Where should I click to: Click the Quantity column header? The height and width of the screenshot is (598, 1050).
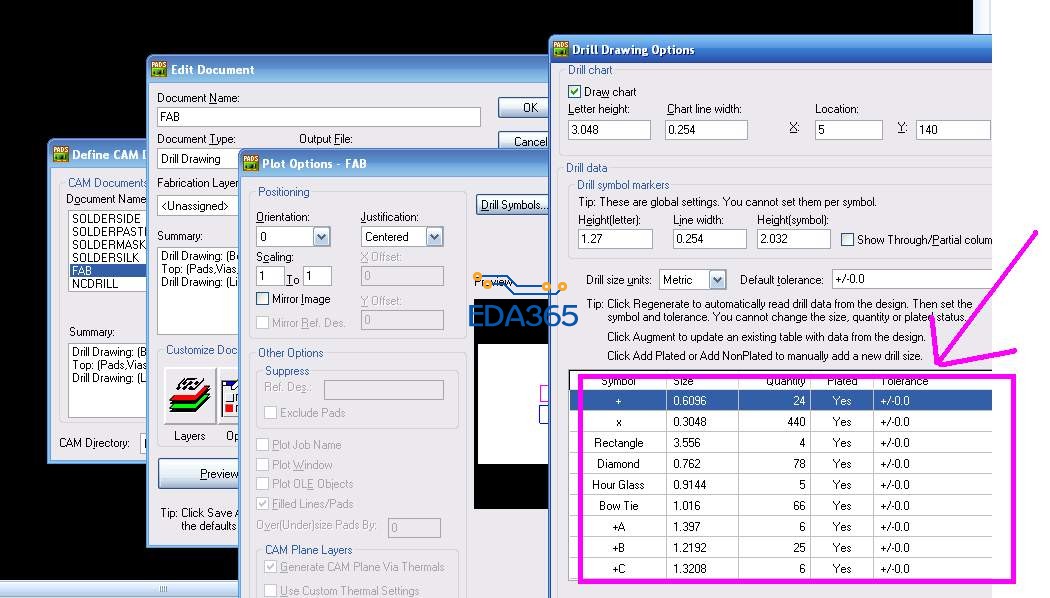click(774, 381)
